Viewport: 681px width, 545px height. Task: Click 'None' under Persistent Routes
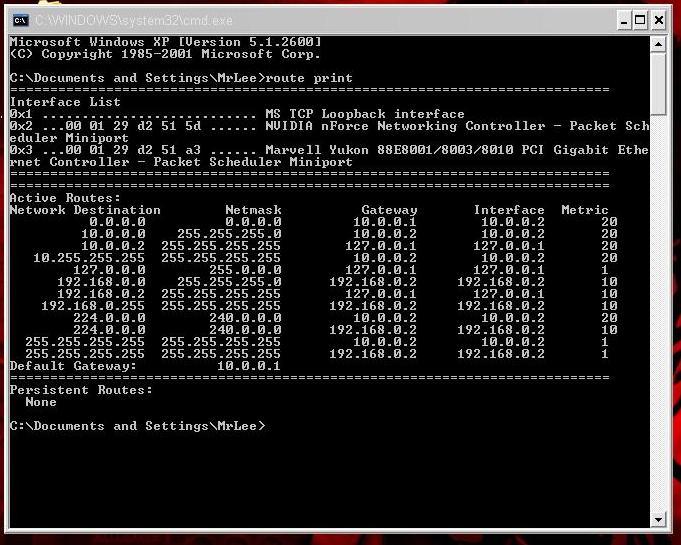click(41, 402)
